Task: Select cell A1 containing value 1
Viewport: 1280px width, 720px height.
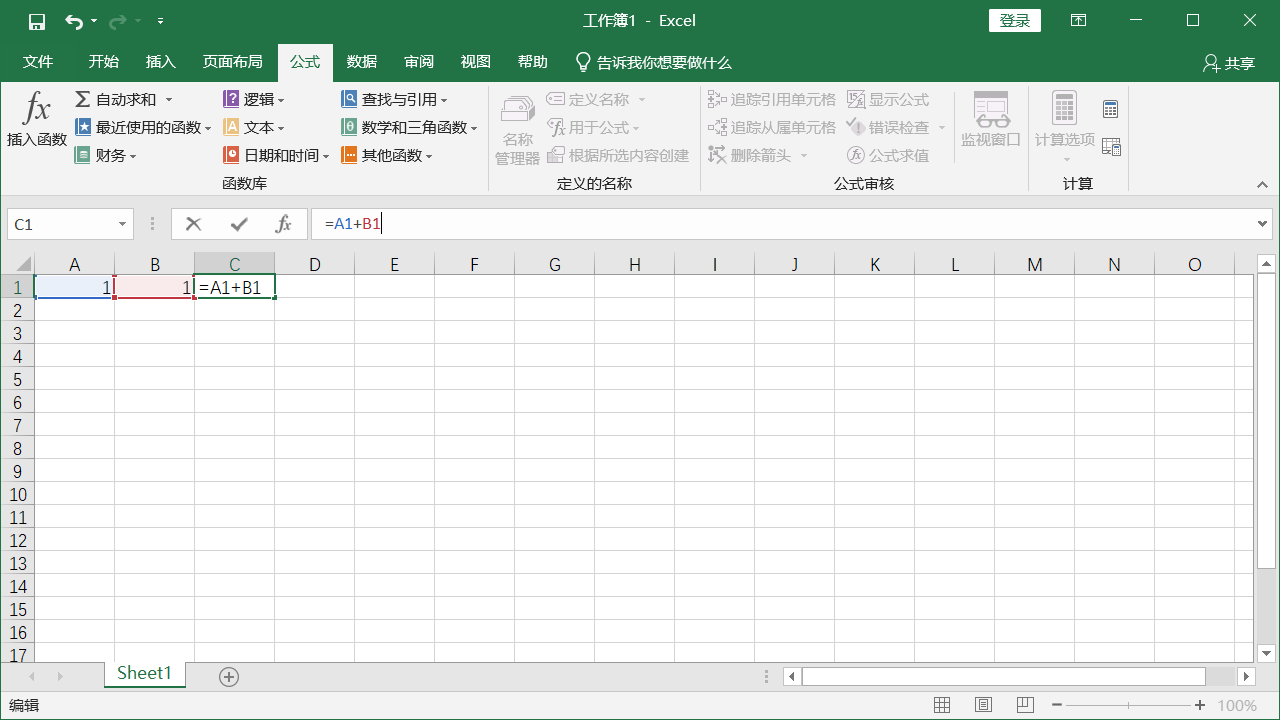Action: (74, 288)
